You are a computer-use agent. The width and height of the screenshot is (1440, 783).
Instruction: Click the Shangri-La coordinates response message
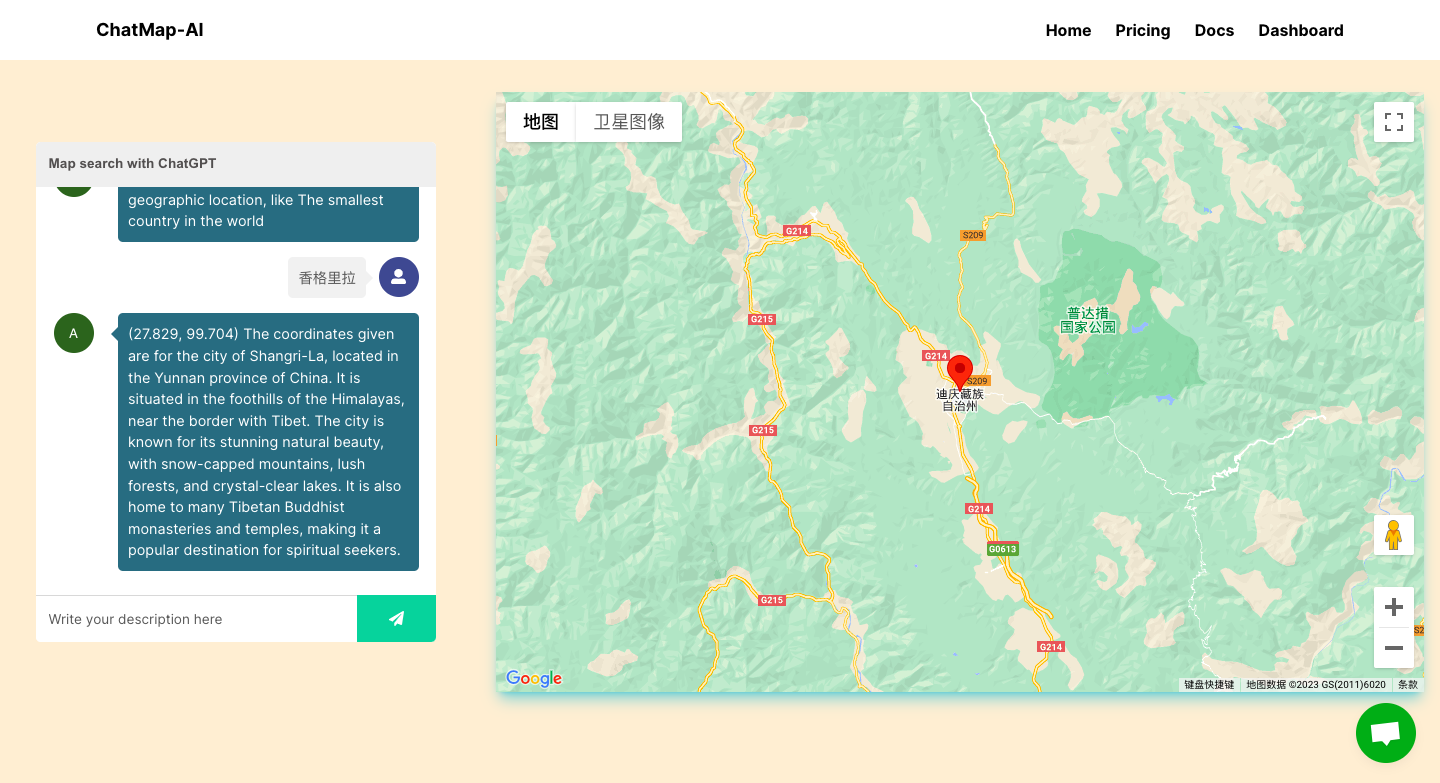point(268,442)
